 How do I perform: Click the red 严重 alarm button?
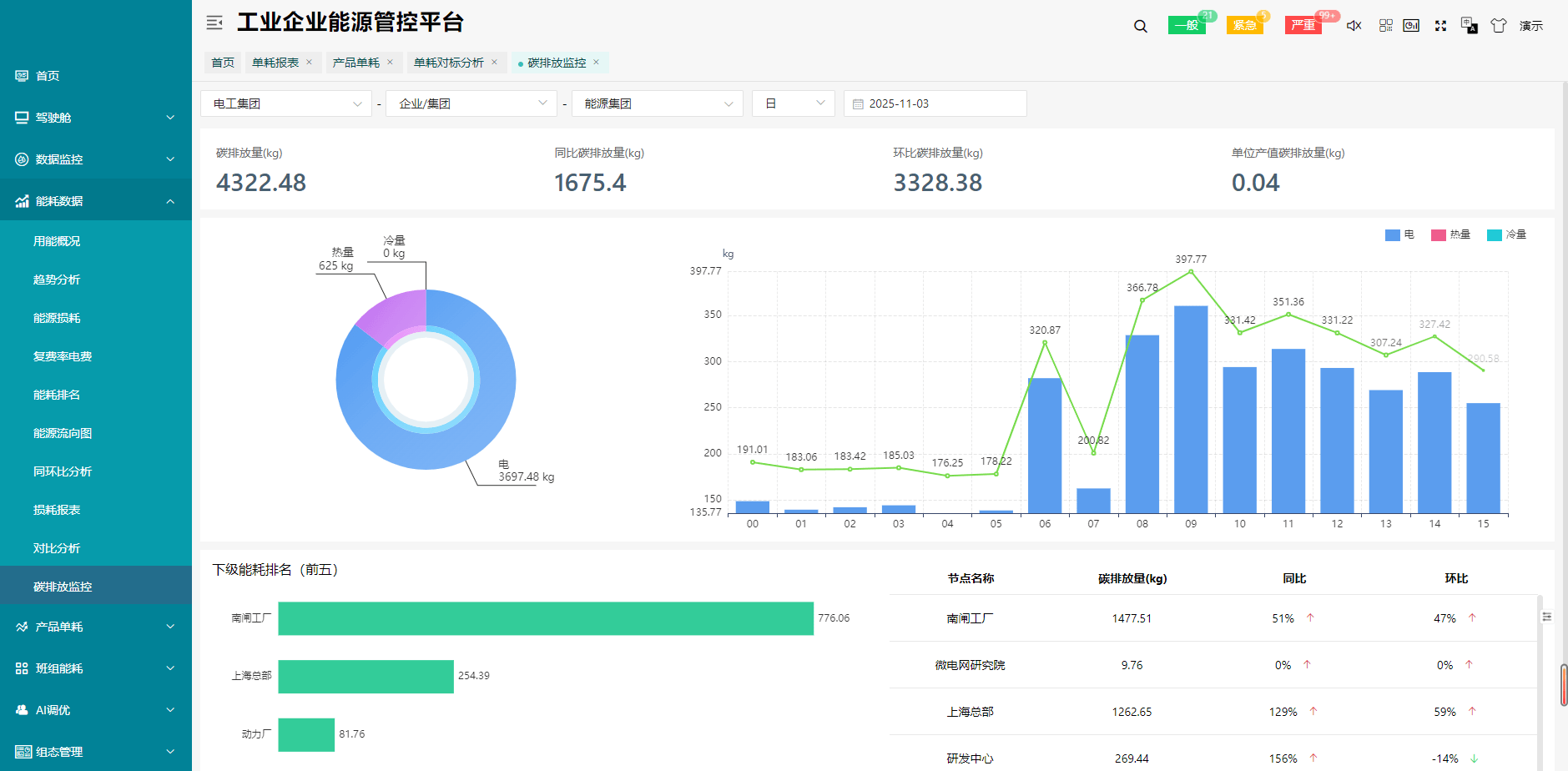click(1303, 26)
